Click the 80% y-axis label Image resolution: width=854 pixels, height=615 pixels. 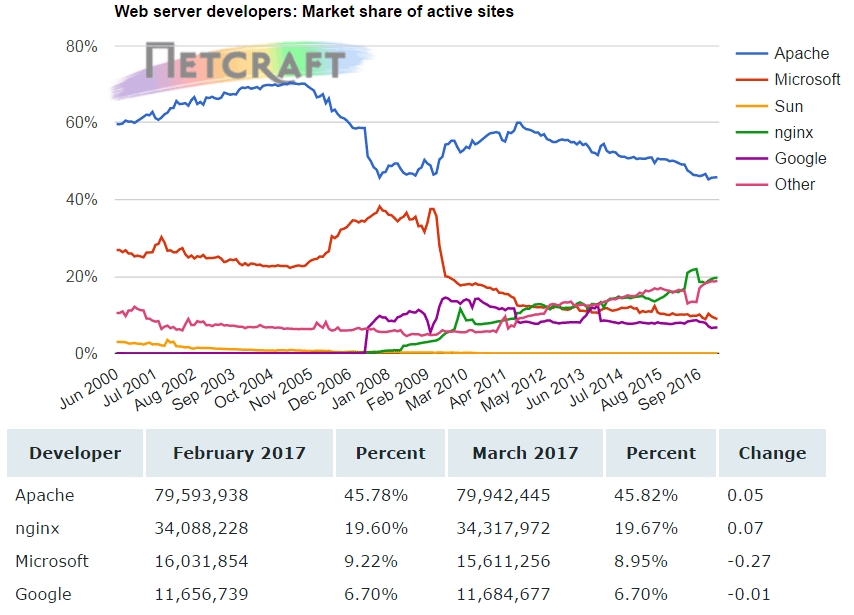click(81, 46)
